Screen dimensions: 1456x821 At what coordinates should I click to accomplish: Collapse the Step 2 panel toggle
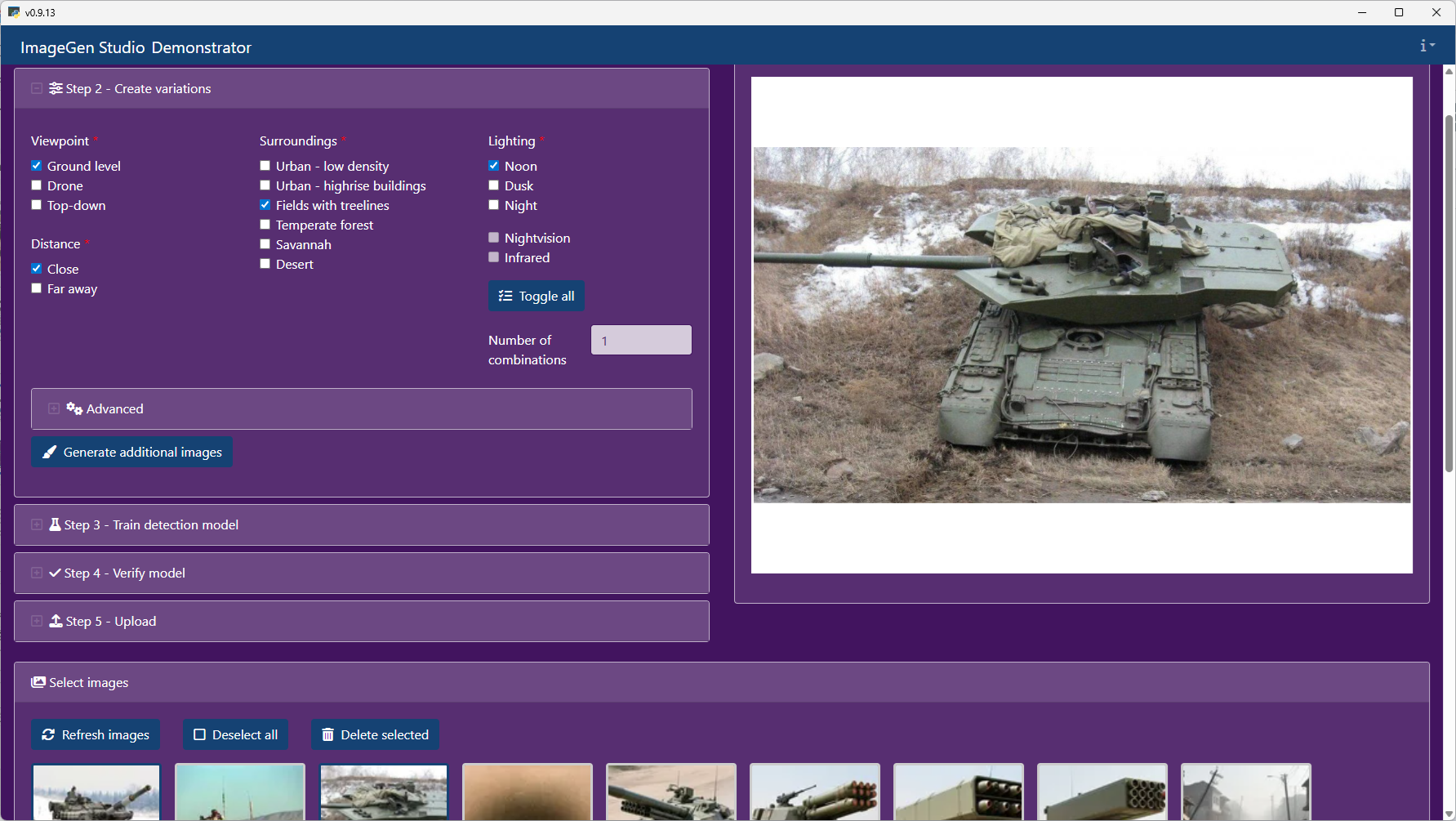point(37,88)
